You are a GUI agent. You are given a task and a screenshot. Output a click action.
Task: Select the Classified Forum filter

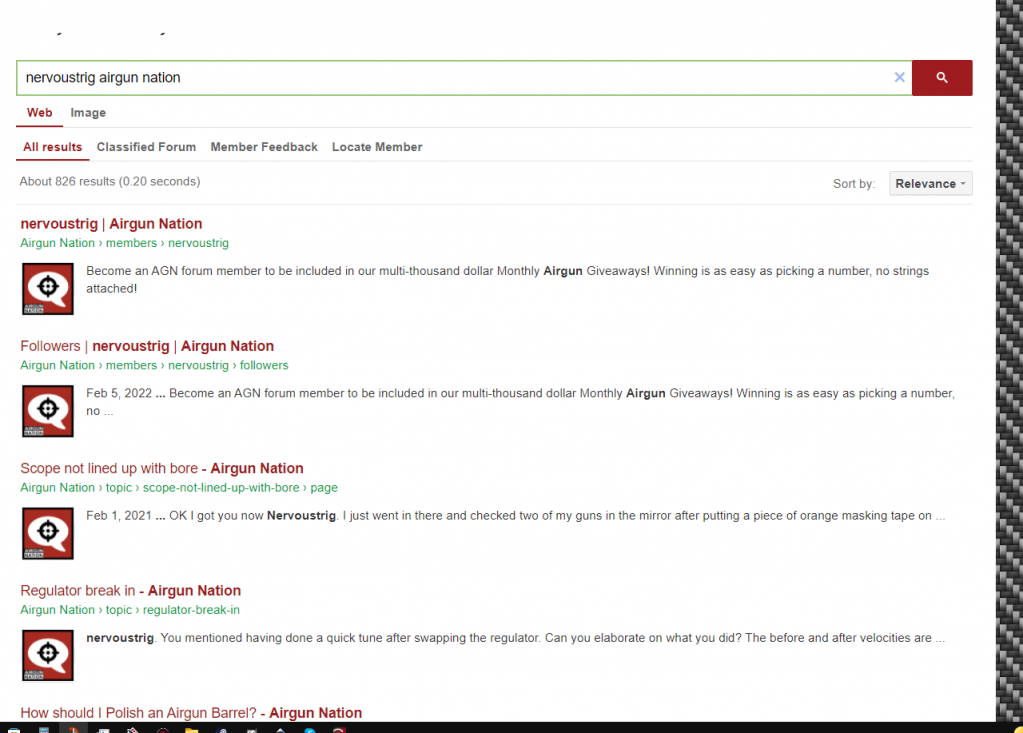(146, 147)
